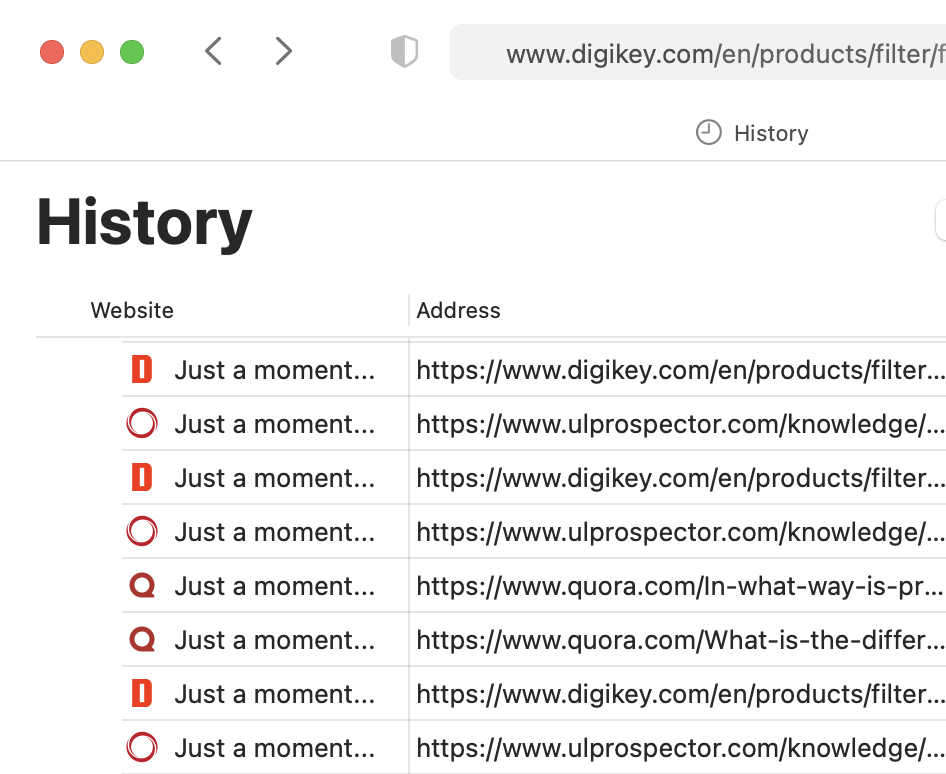Click the Quora favicon for the What-is-the-differ entry

pos(142,640)
